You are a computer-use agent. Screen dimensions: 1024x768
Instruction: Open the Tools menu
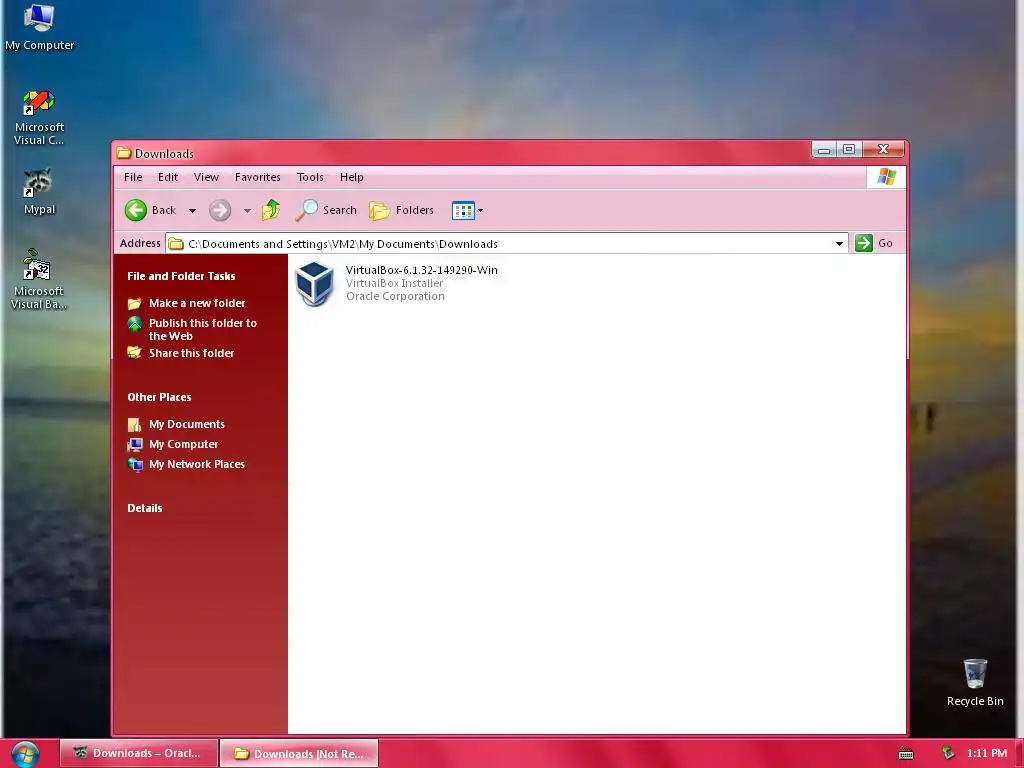click(x=310, y=177)
